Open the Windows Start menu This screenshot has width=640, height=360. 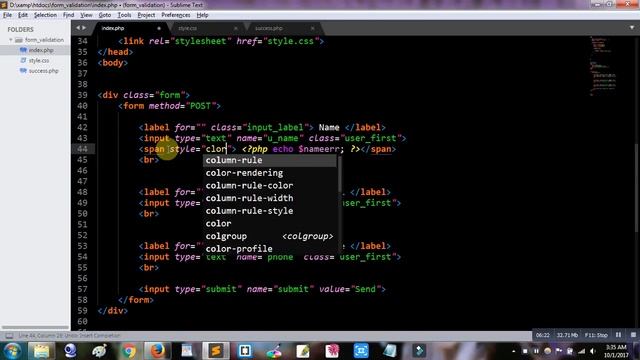tap(13, 351)
